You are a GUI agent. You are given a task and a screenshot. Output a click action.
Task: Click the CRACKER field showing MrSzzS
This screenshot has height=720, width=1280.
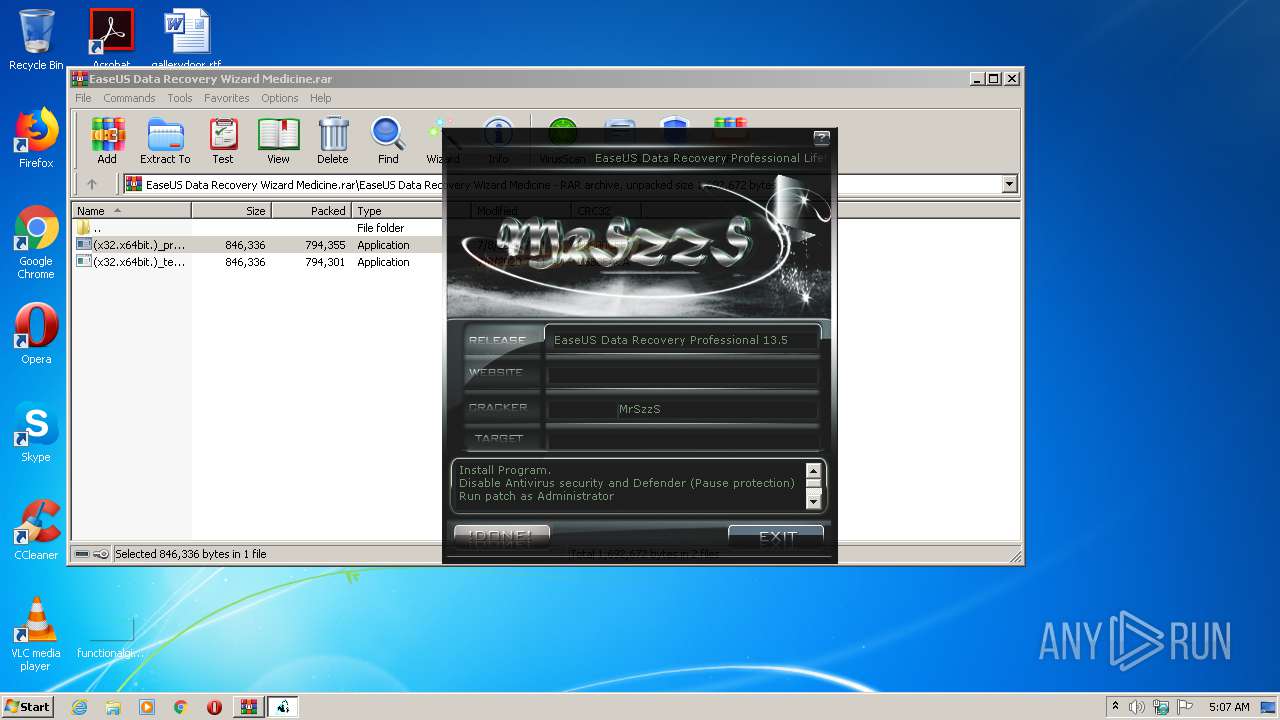682,408
